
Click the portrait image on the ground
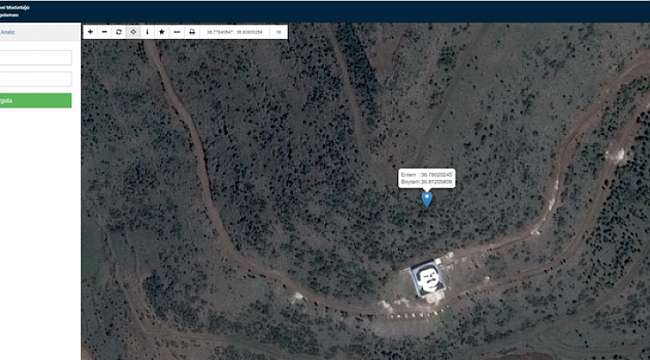[x=429, y=280]
